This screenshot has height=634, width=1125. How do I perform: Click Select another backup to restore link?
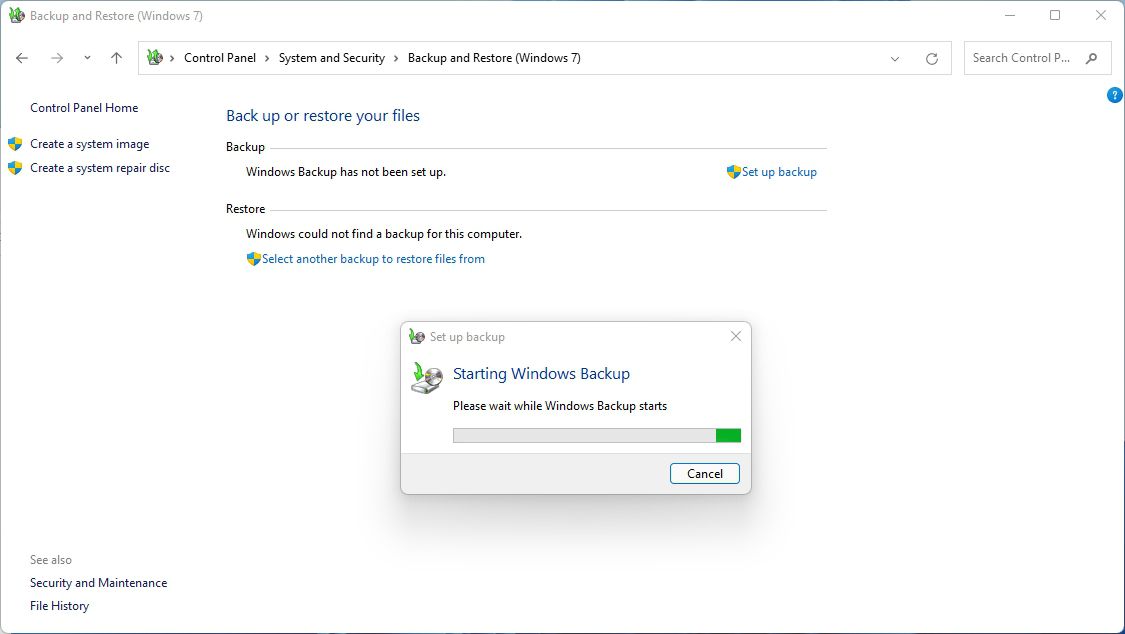coord(373,259)
